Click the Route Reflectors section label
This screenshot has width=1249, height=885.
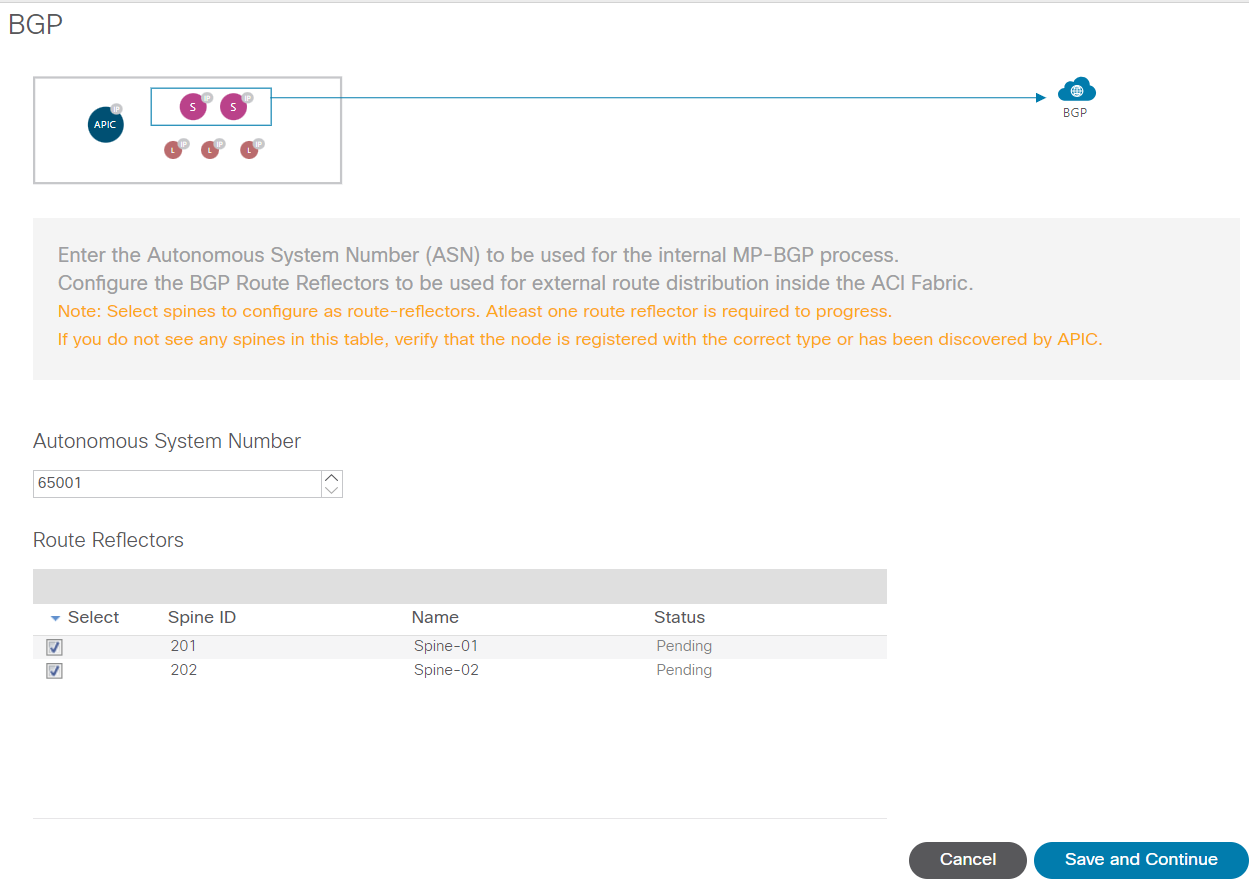(108, 540)
